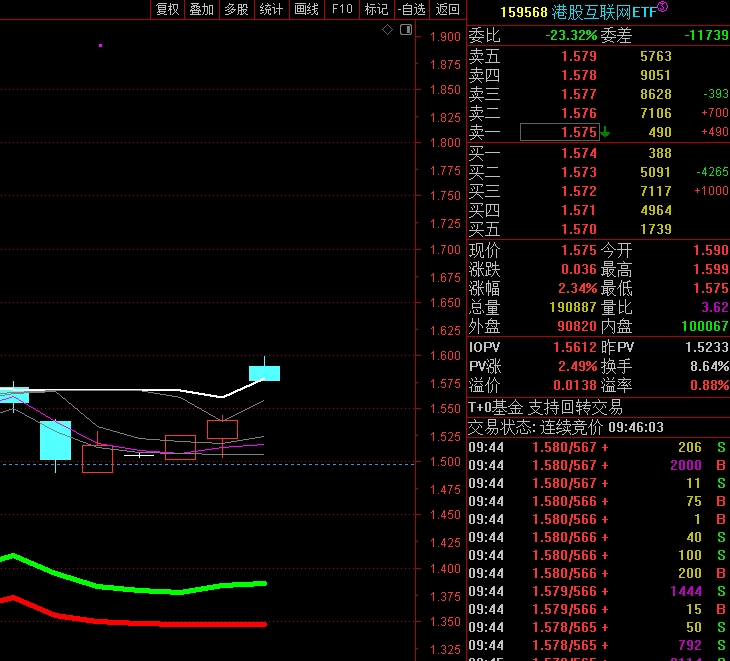The width and height of the screenshot is (730, 661).
Task: Click the 159568 港股互联网ETF title
Action: tap(579, 12)
